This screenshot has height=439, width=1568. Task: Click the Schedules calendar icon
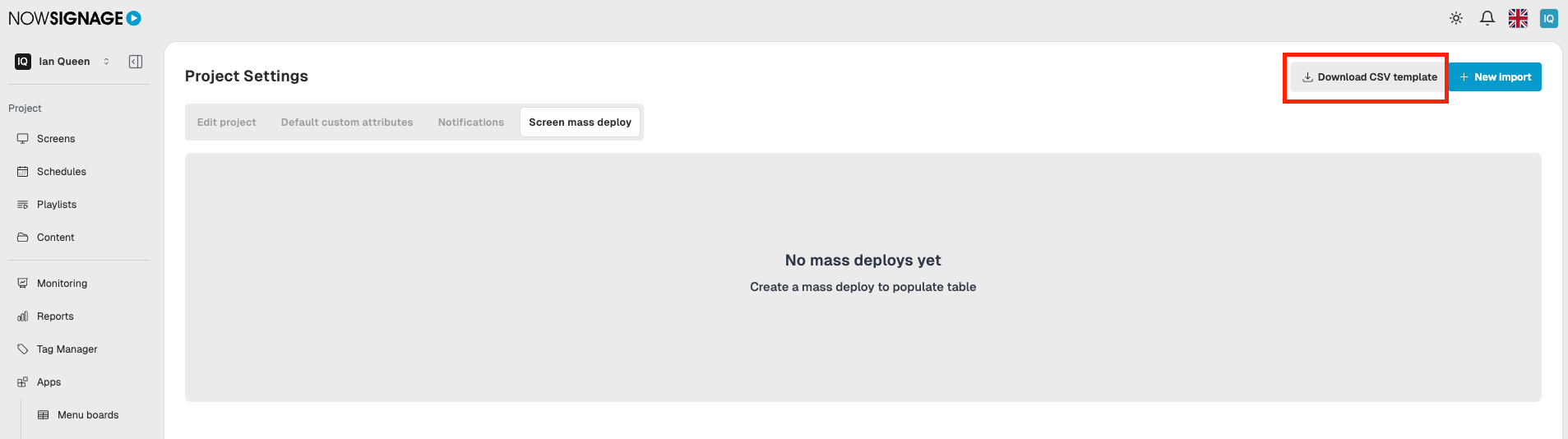pos(22,172)
